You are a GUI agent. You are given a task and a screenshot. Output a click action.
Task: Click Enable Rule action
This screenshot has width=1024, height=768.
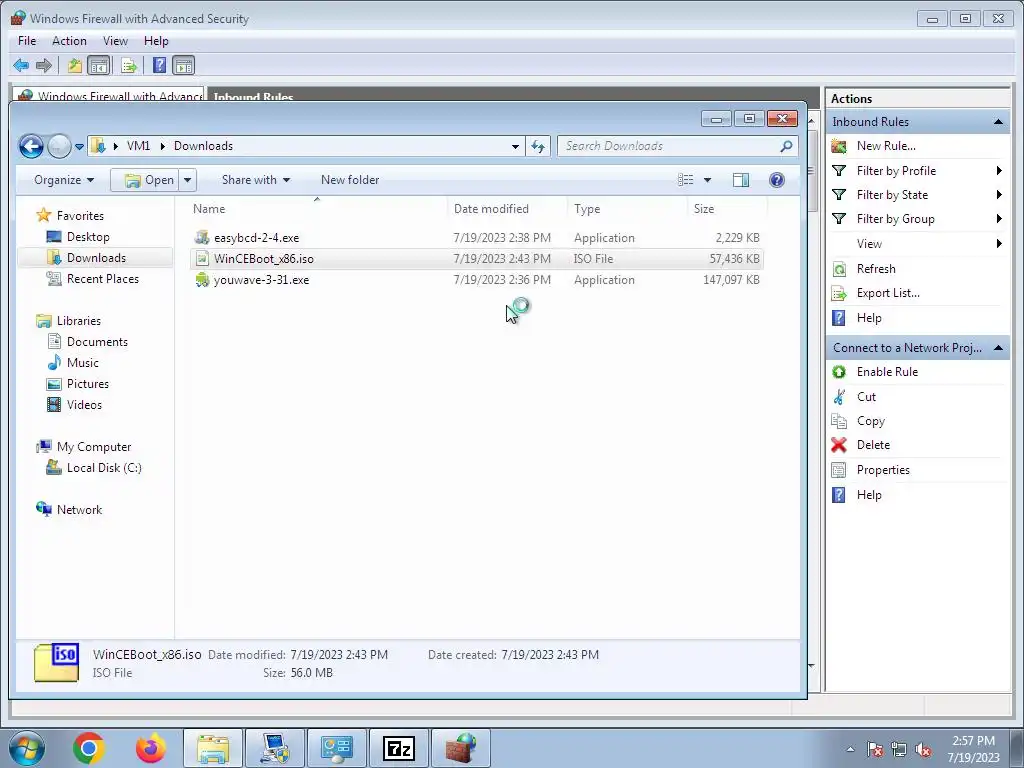coord(887,372)
